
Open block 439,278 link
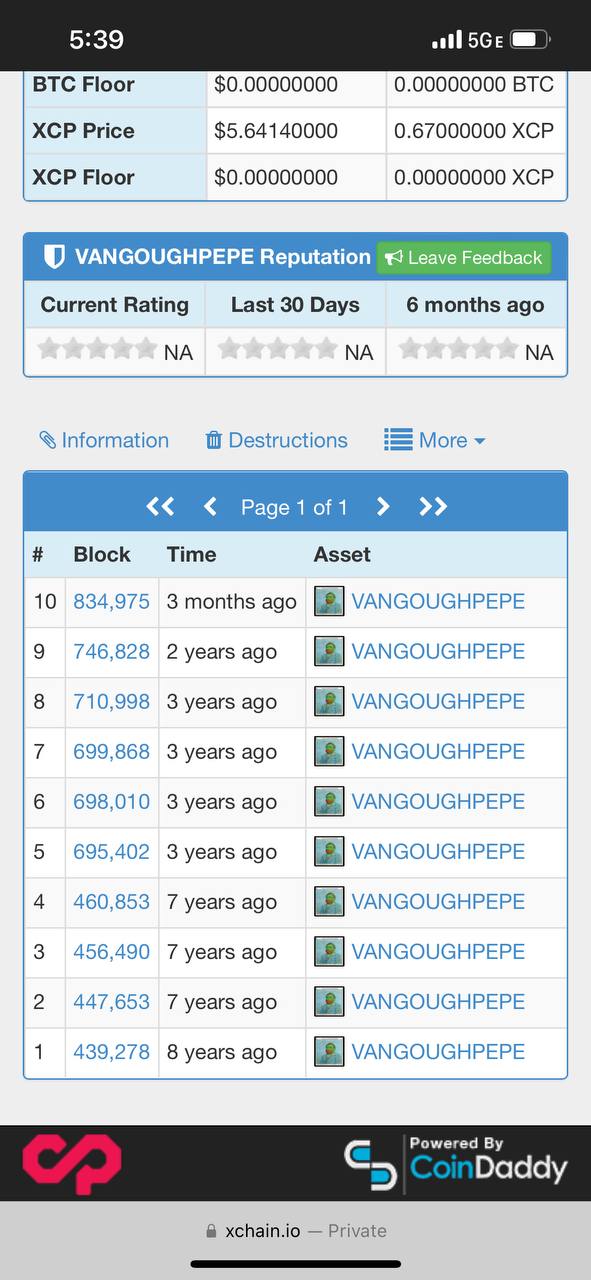tap(111, 1051)
